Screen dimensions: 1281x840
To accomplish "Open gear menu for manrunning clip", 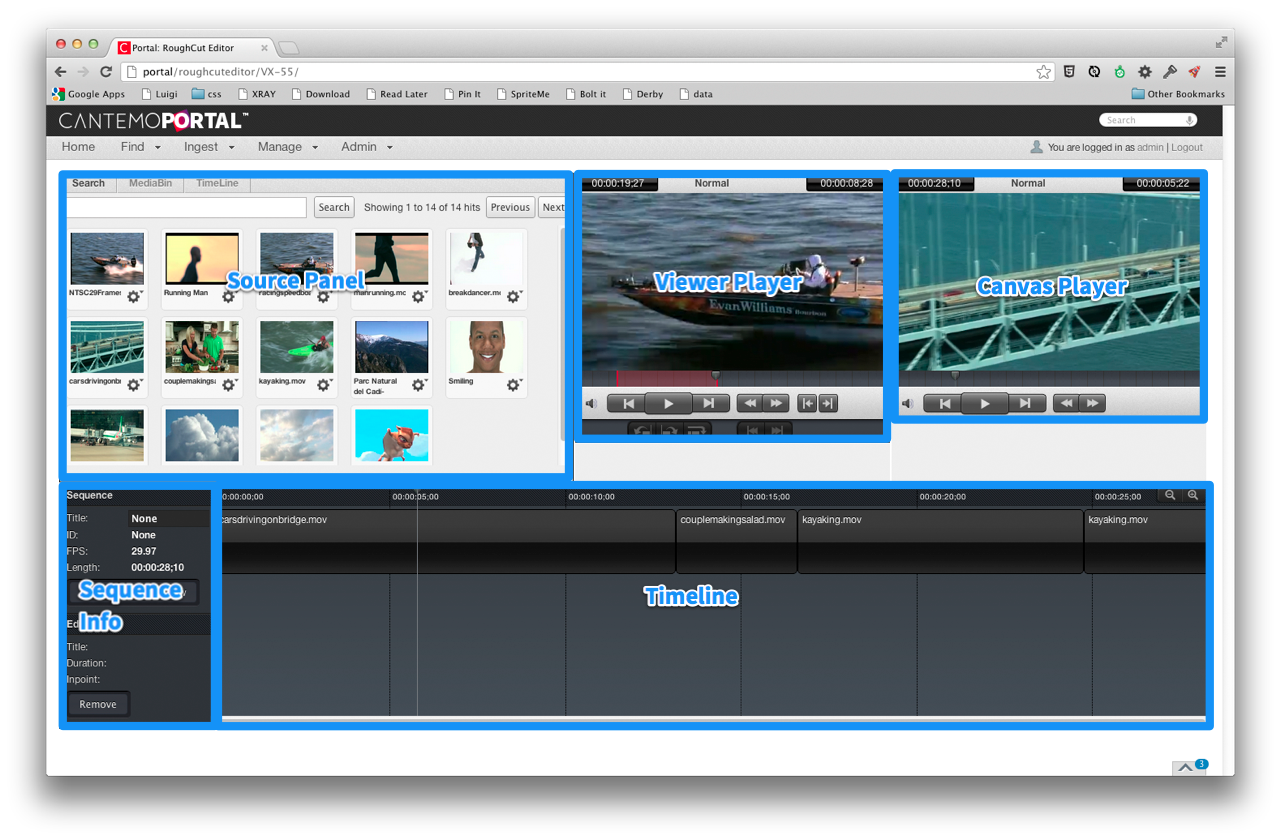I will (x=419, y=296).
